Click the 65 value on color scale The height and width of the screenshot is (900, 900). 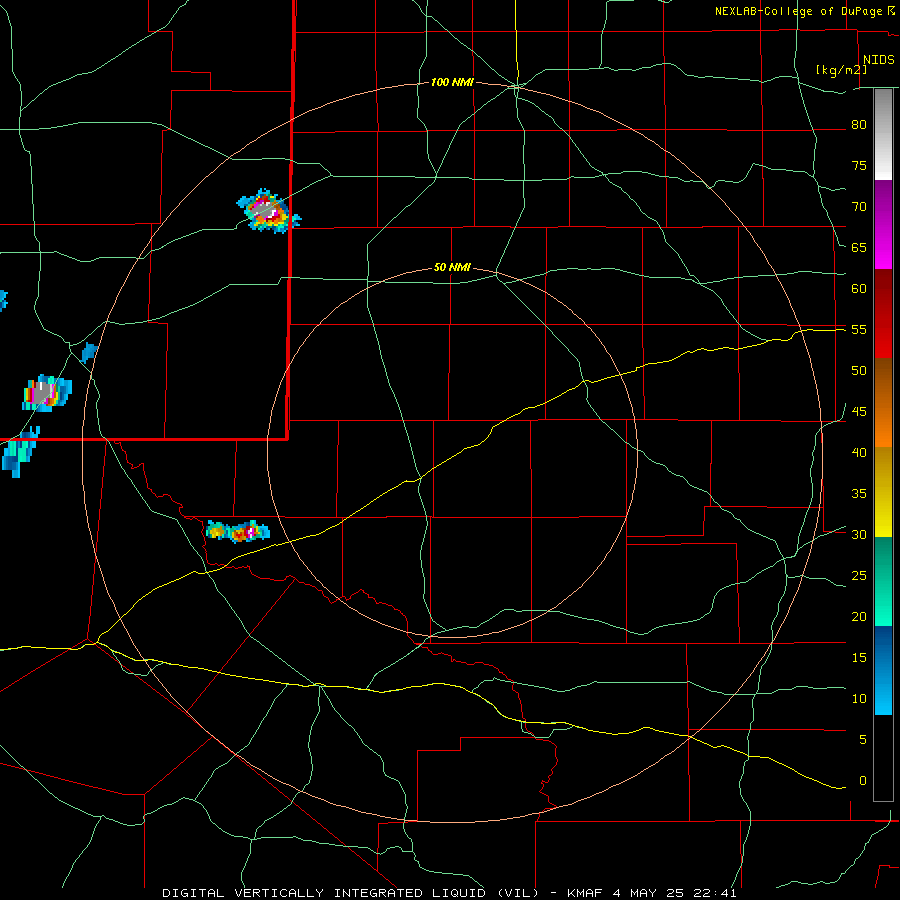point(859,247)
